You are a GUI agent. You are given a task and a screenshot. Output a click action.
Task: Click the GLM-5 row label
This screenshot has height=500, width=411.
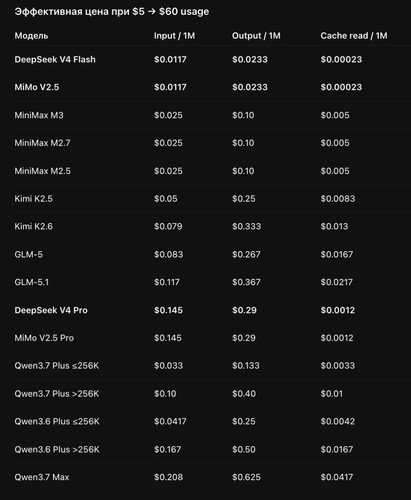pyautogui.click(x=28, y=254)
